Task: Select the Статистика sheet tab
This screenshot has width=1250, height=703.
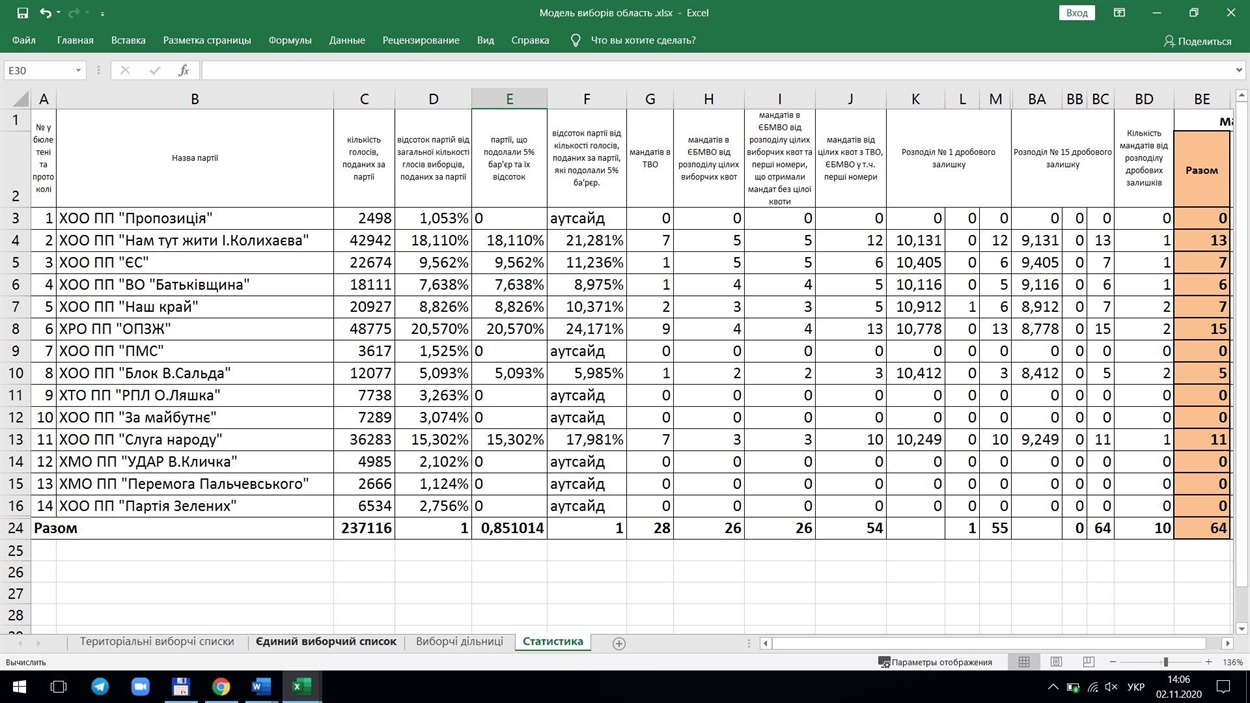Action: [552, 642]
